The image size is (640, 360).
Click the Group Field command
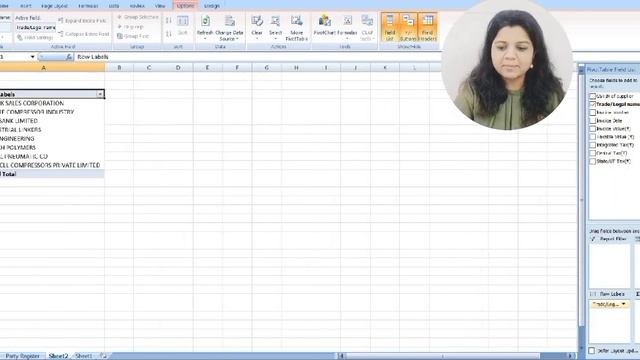133,36
